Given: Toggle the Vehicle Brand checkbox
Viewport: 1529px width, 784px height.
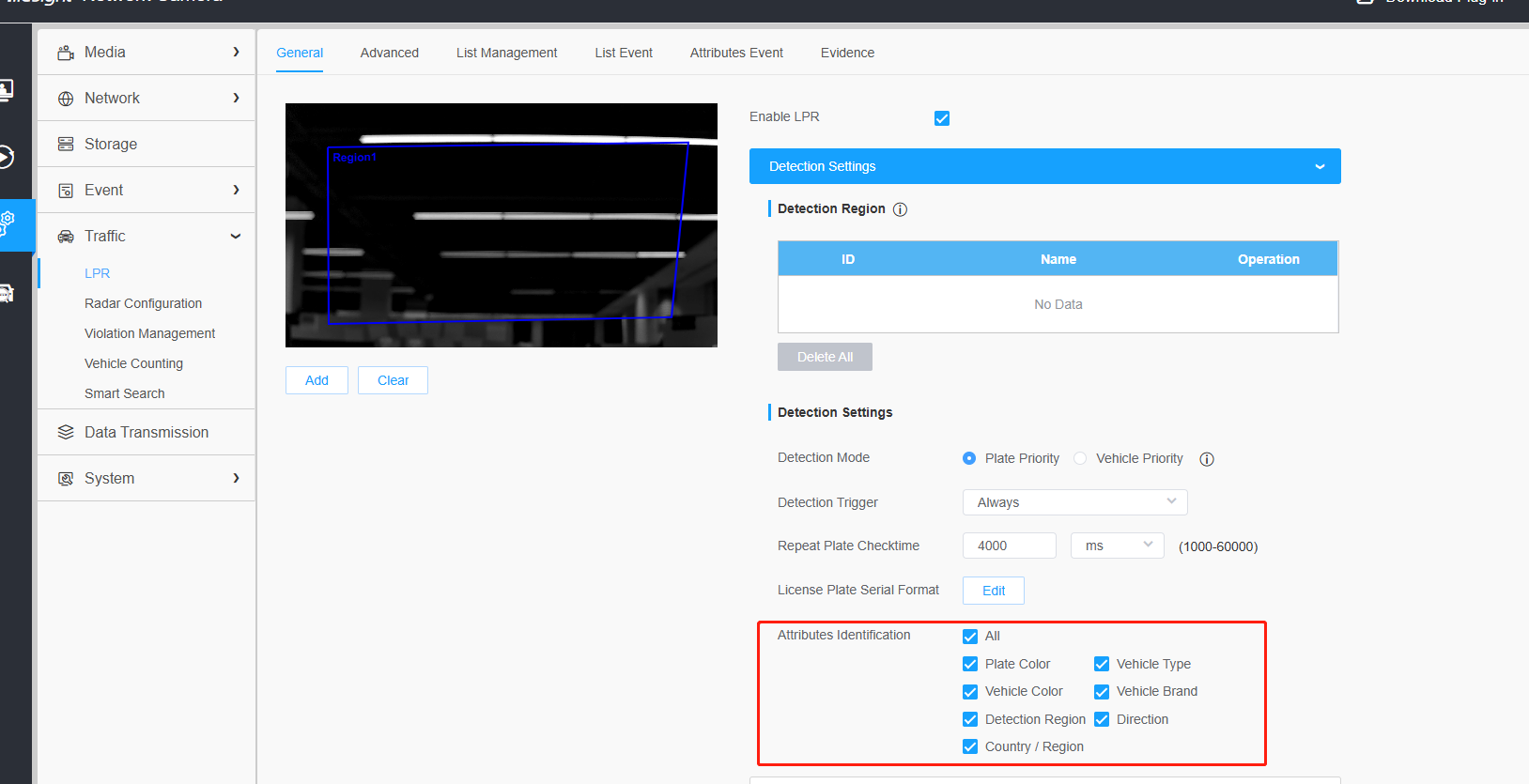Looking at the screenshot, I should pos(1102,692).
